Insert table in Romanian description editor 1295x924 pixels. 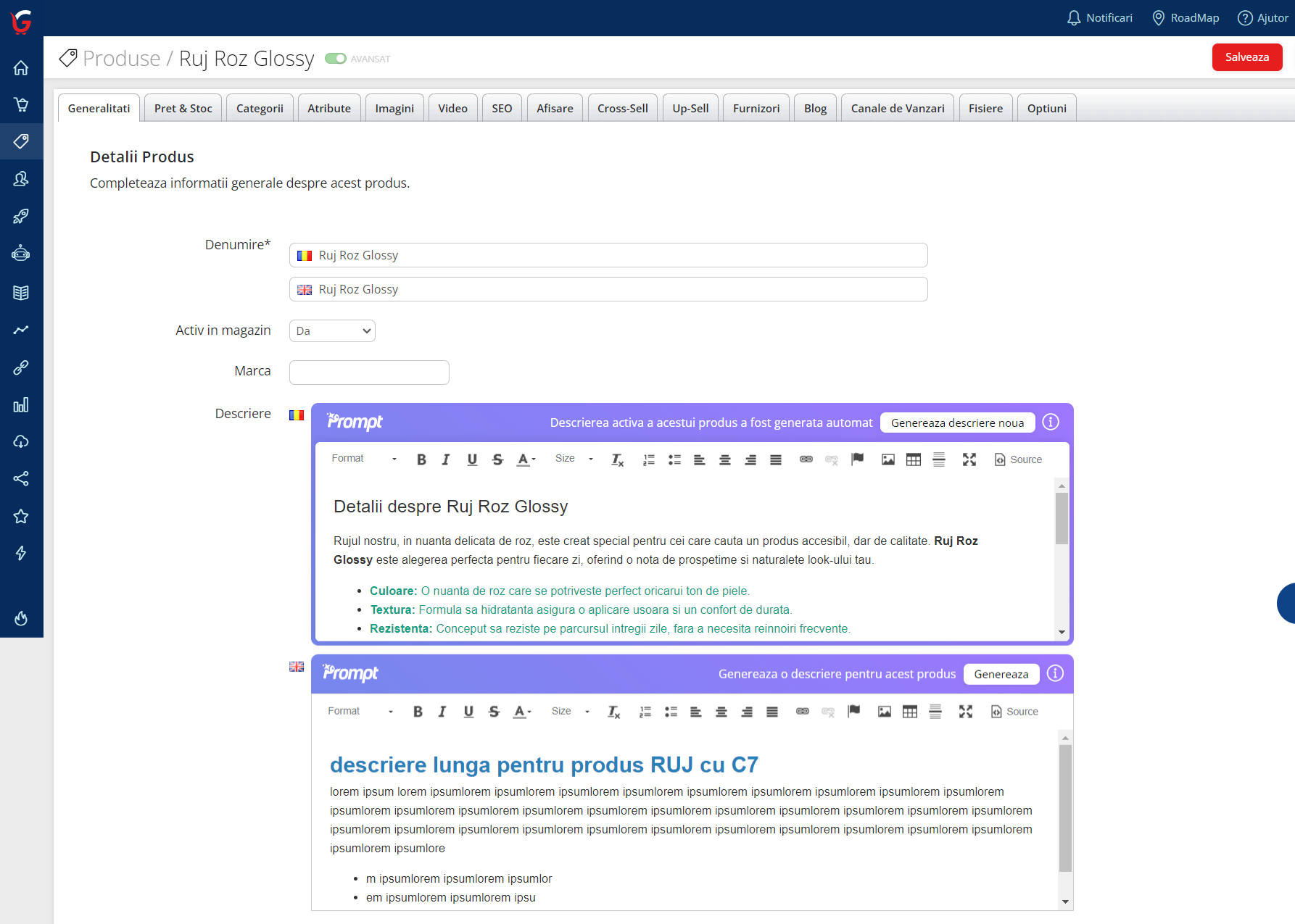coord(913,459)
